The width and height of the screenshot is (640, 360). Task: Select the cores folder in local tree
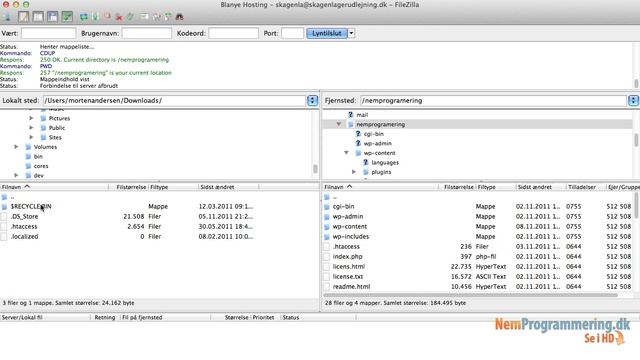[41, 166]
